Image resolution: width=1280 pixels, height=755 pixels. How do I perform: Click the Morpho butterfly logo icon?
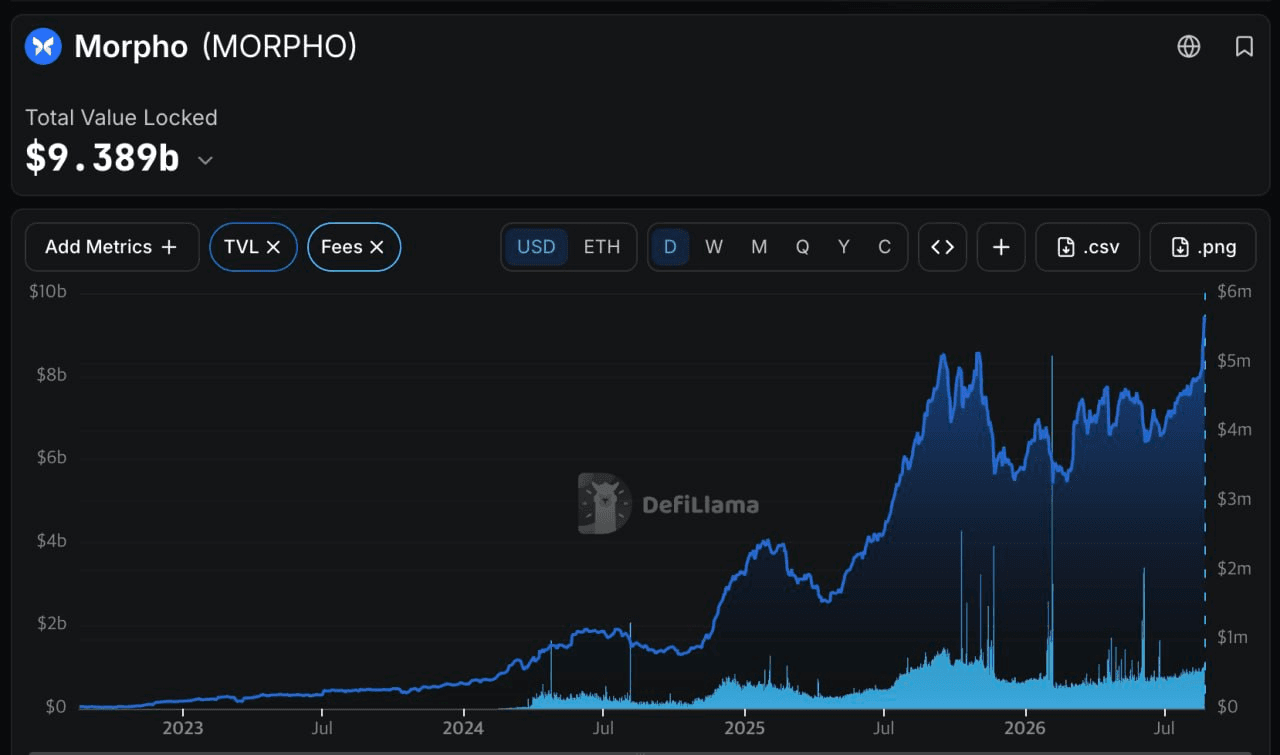point(43,46)
